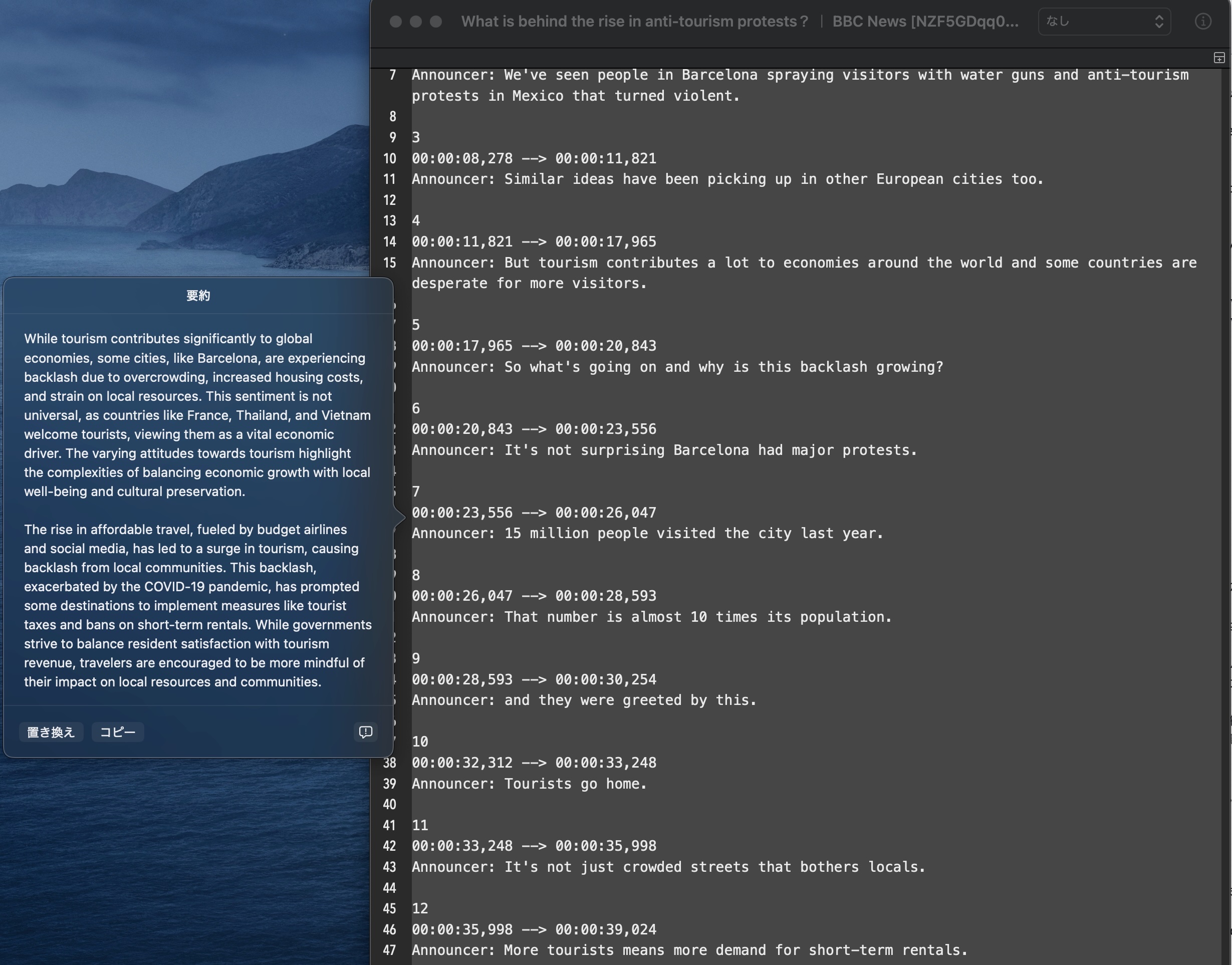The height and width of the screenshot is (965, 1232).
Task: Click the timestamp 00:00:08,278 line
Action: click(533, 158)
